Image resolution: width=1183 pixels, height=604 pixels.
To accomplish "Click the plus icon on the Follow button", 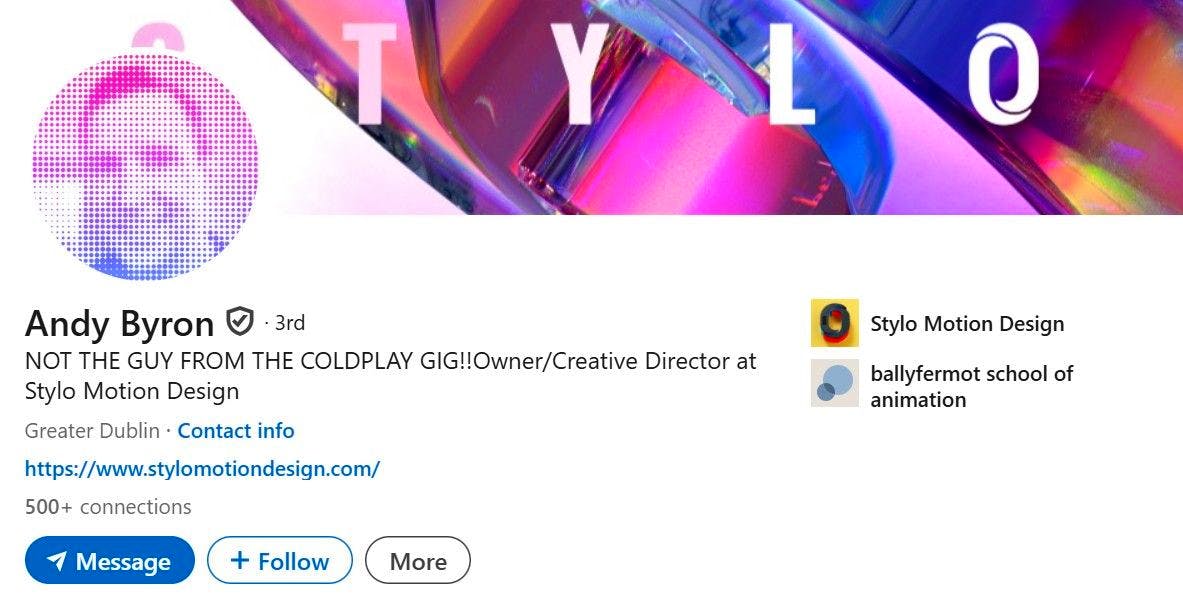I will click(239, 560).
